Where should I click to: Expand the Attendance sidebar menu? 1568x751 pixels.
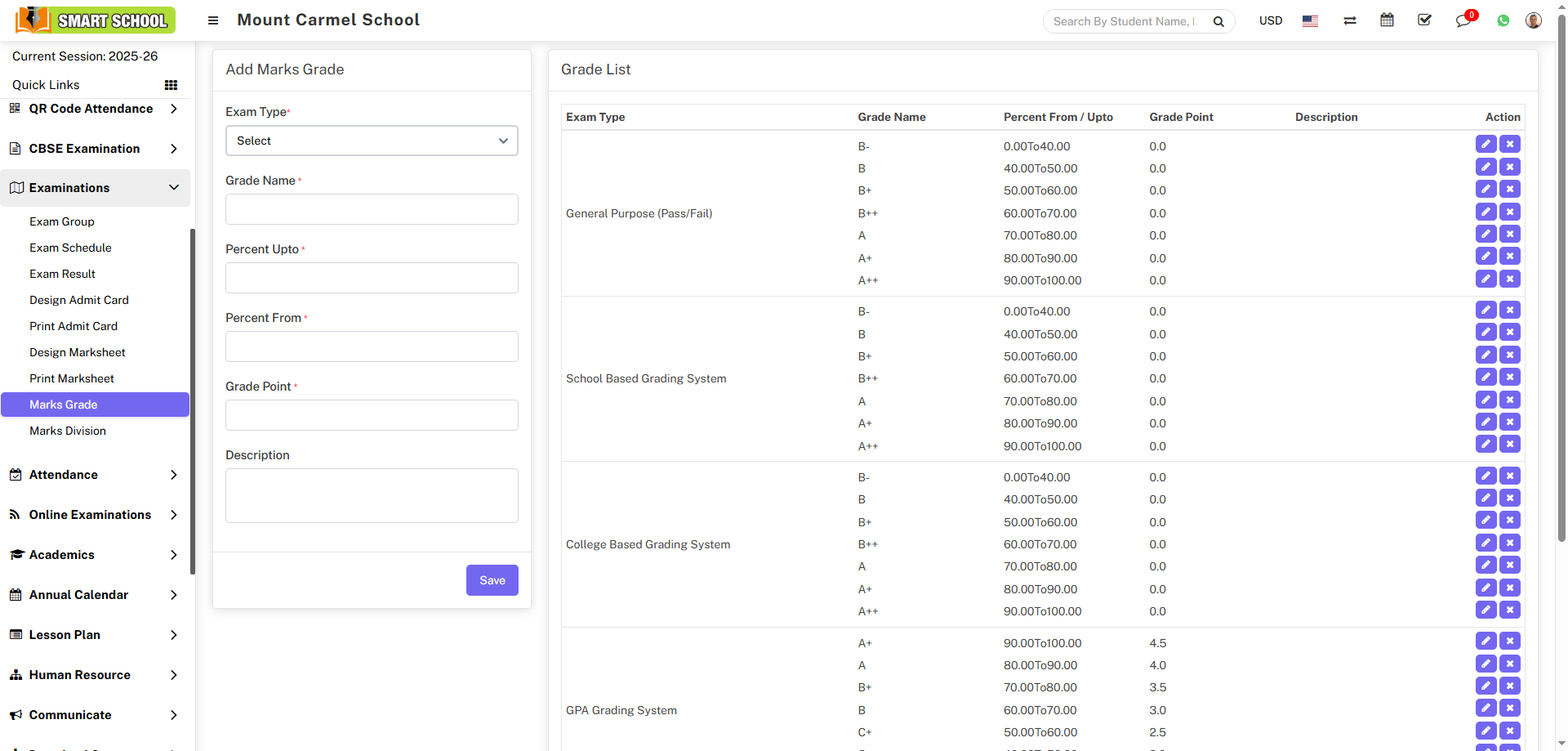pos(95,475)
